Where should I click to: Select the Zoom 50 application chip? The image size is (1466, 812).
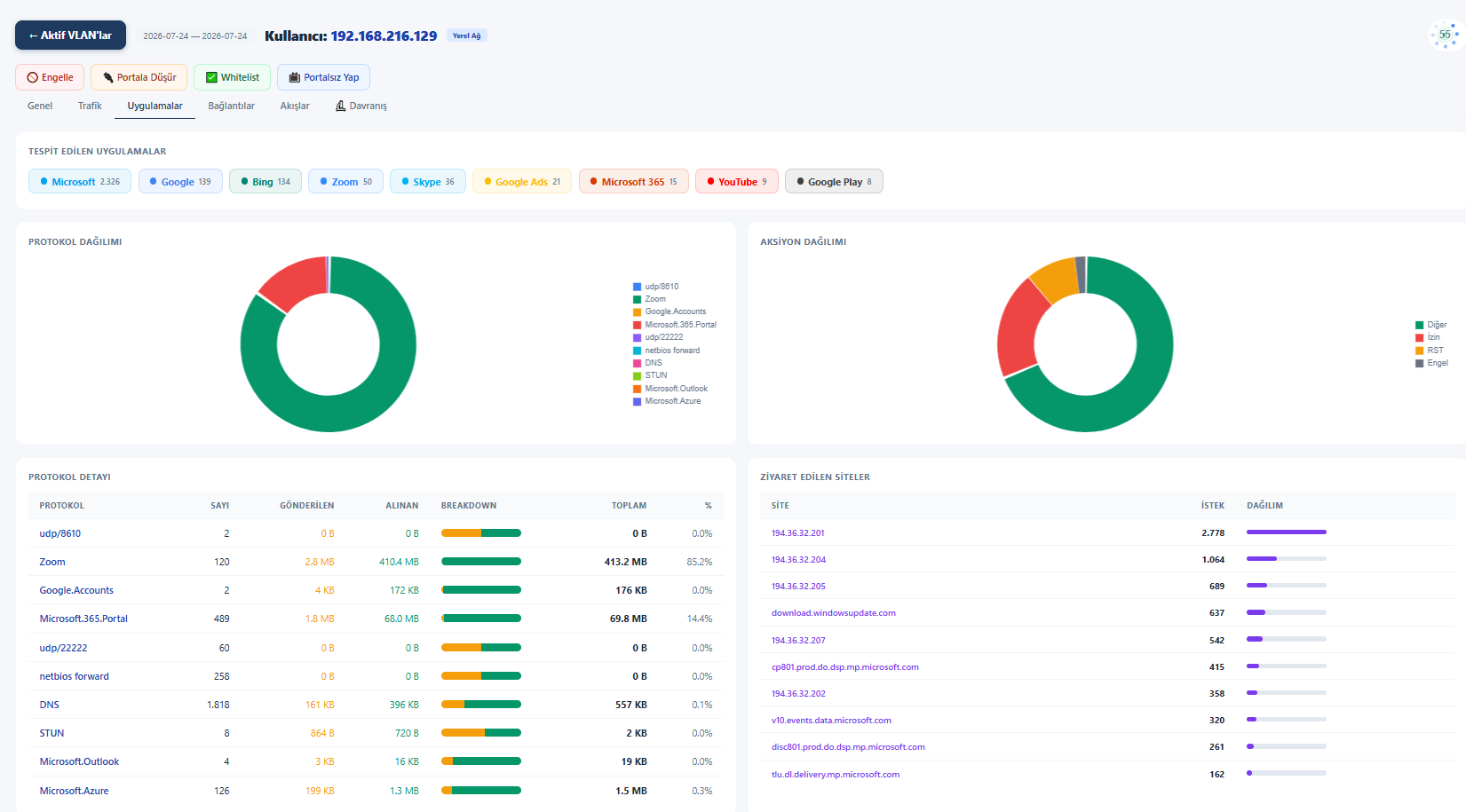coord(345,181)
